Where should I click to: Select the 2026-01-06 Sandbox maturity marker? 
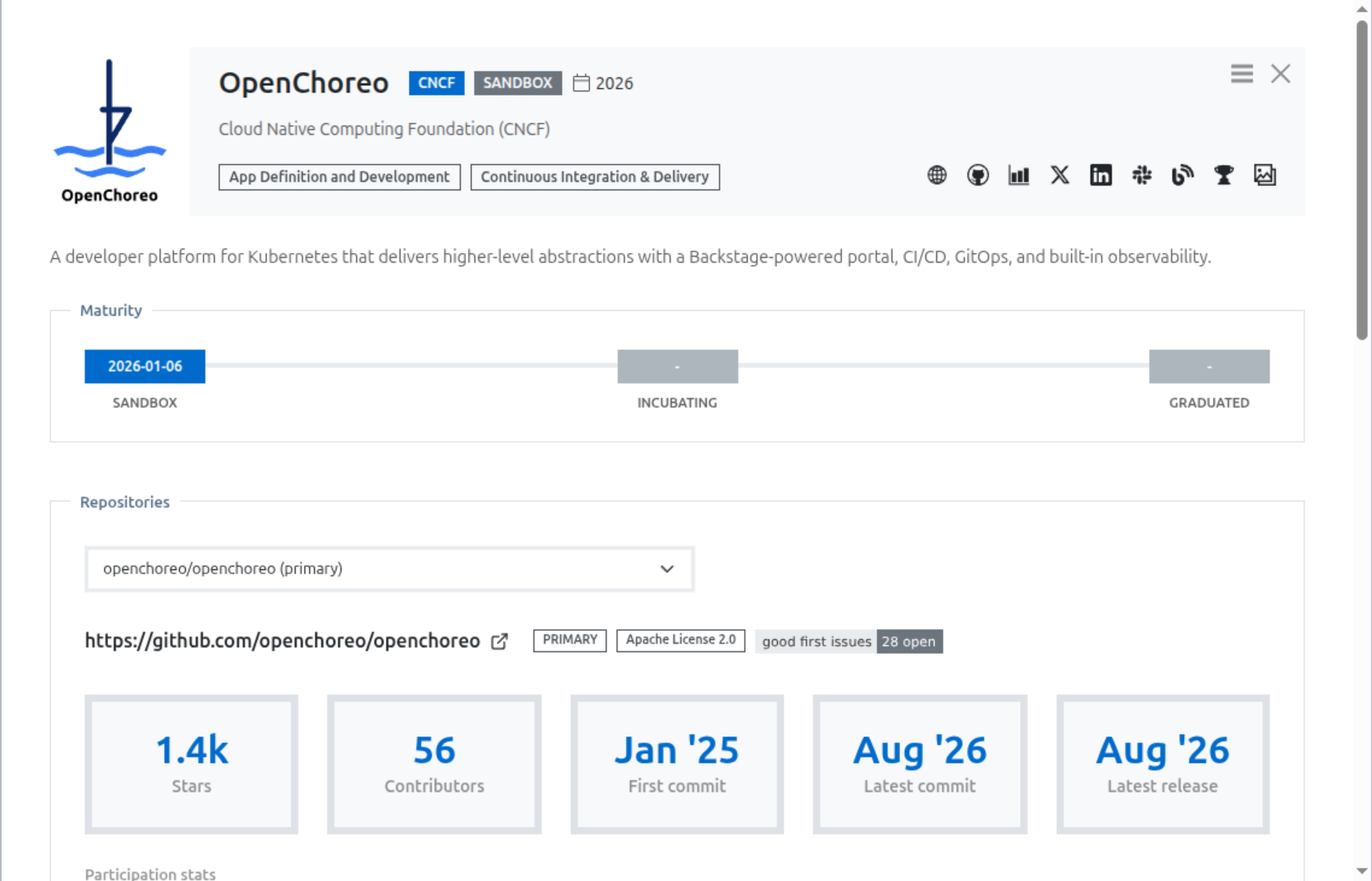click(145, 367)
